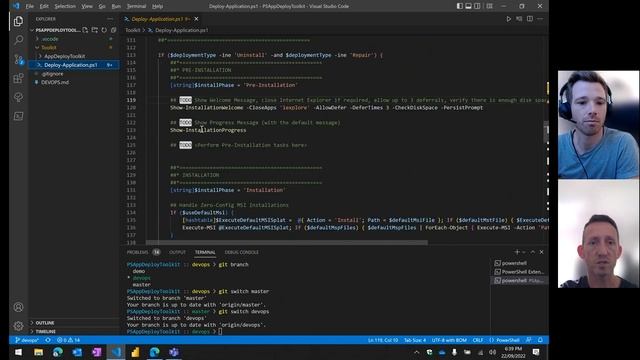The height and width of the screenshot is (360, 640).
Task: Click the New Folder icon in Explorer
Action: tap(95, 30)
